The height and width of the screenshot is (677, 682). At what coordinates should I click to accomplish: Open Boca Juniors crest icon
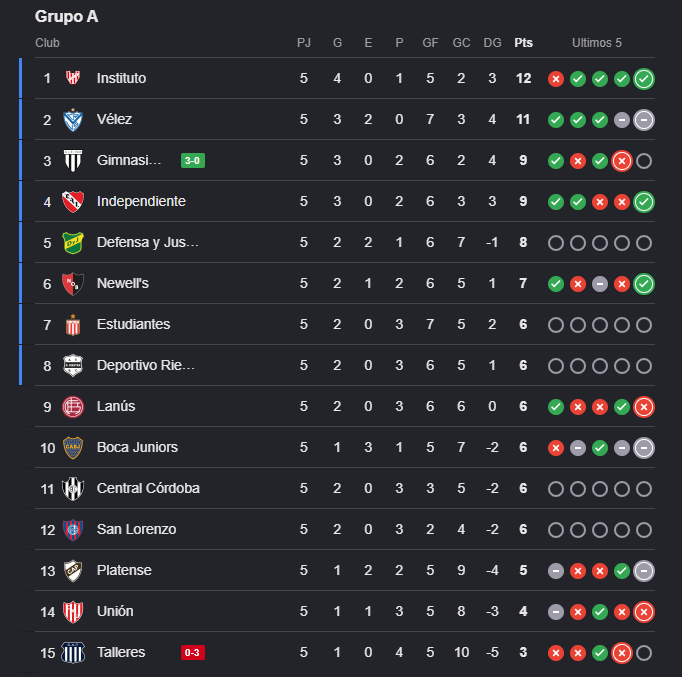73,447
